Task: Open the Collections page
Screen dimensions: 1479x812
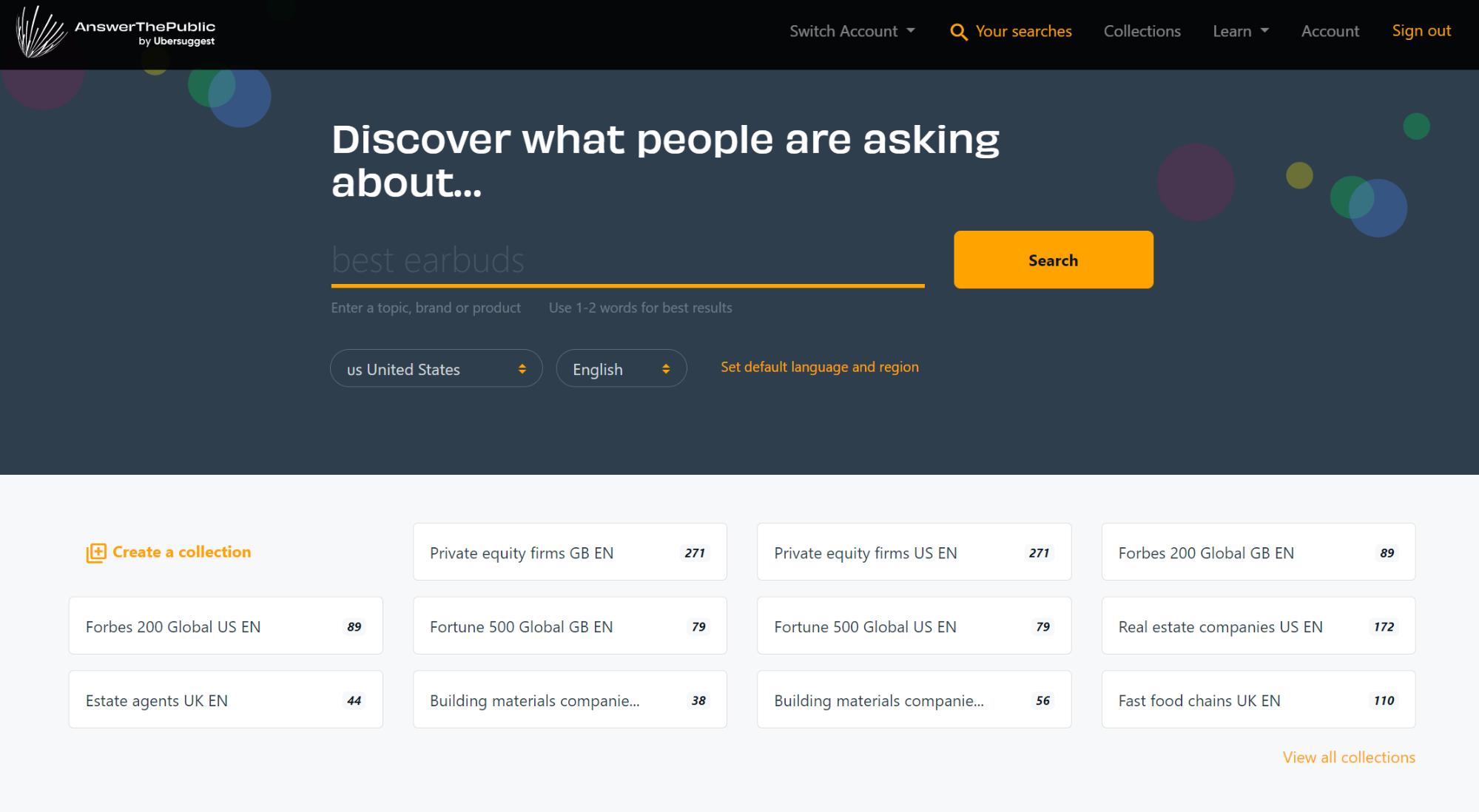Action: pos(1142,31)
